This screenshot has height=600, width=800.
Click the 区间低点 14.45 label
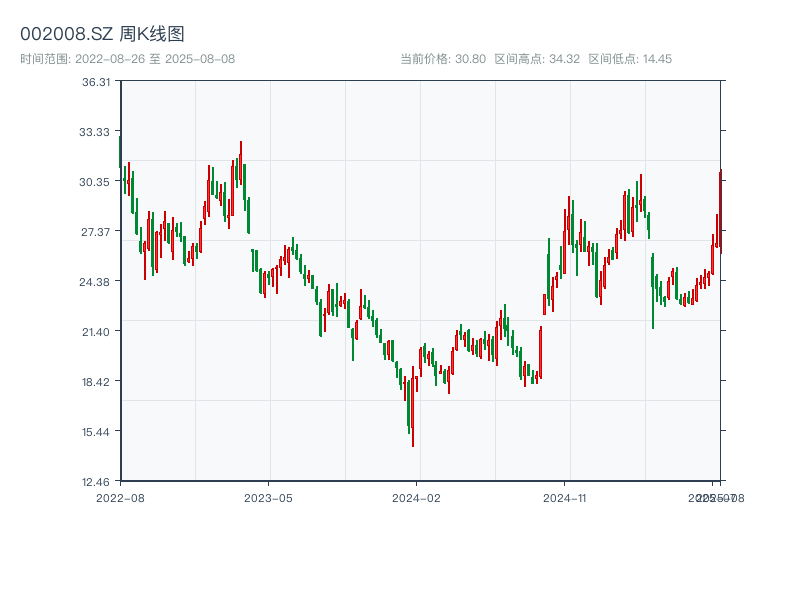tap(630, 59)
